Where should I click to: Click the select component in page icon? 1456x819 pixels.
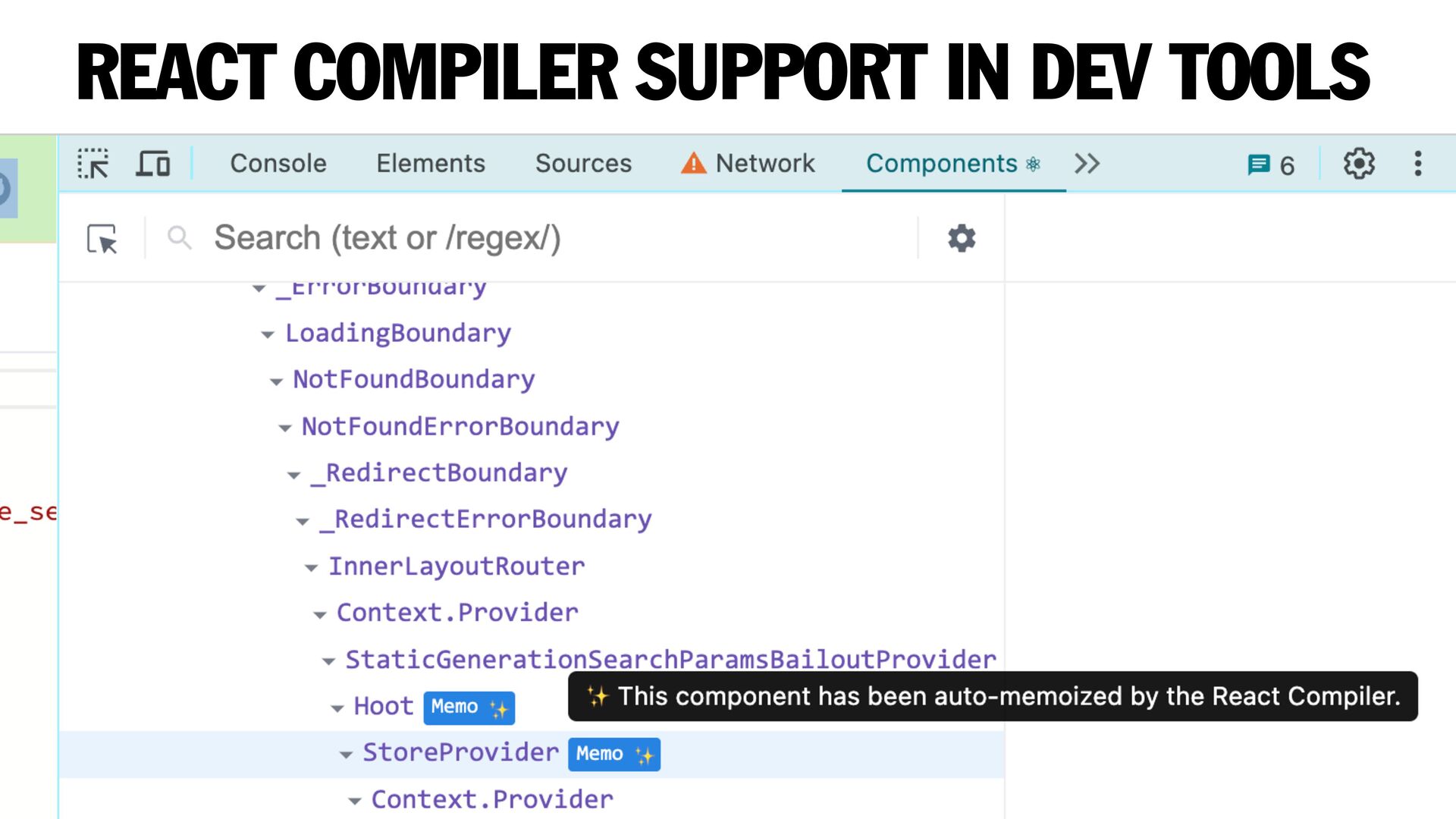[x=102, y=239]
